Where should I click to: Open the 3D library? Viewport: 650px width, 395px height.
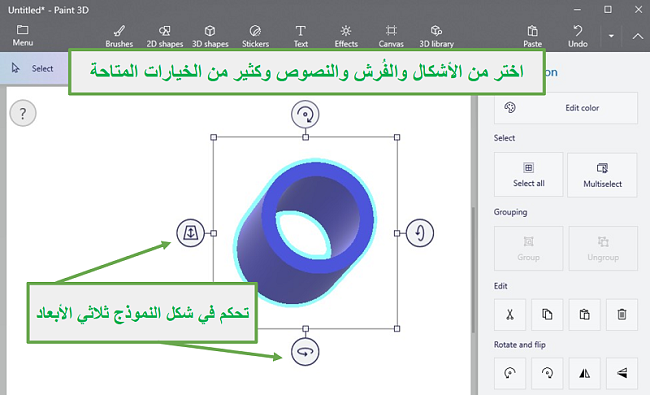click(x=436, y=36)
